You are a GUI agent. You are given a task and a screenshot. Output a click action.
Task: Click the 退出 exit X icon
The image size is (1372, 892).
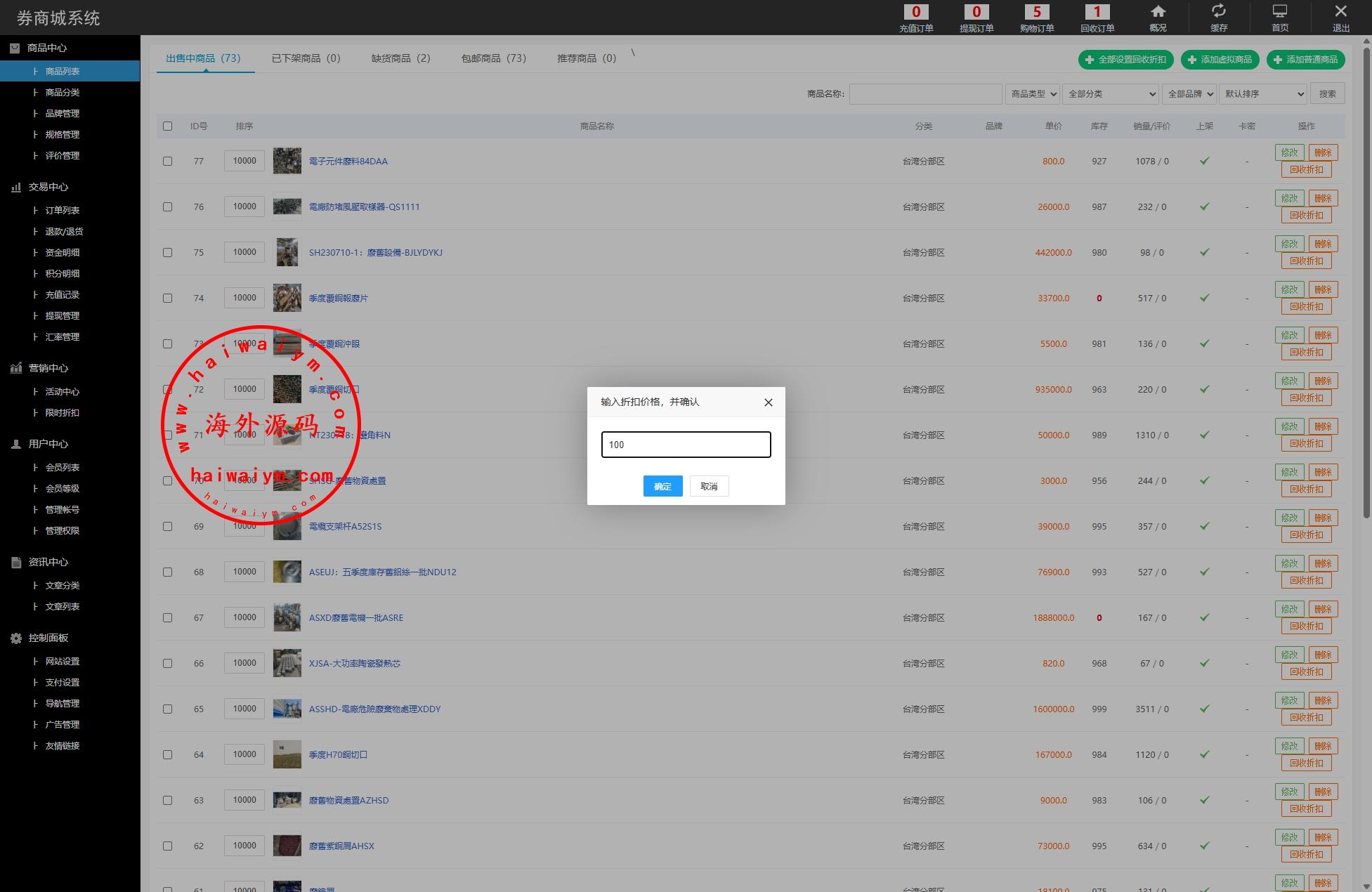[x=1340, y=11]
